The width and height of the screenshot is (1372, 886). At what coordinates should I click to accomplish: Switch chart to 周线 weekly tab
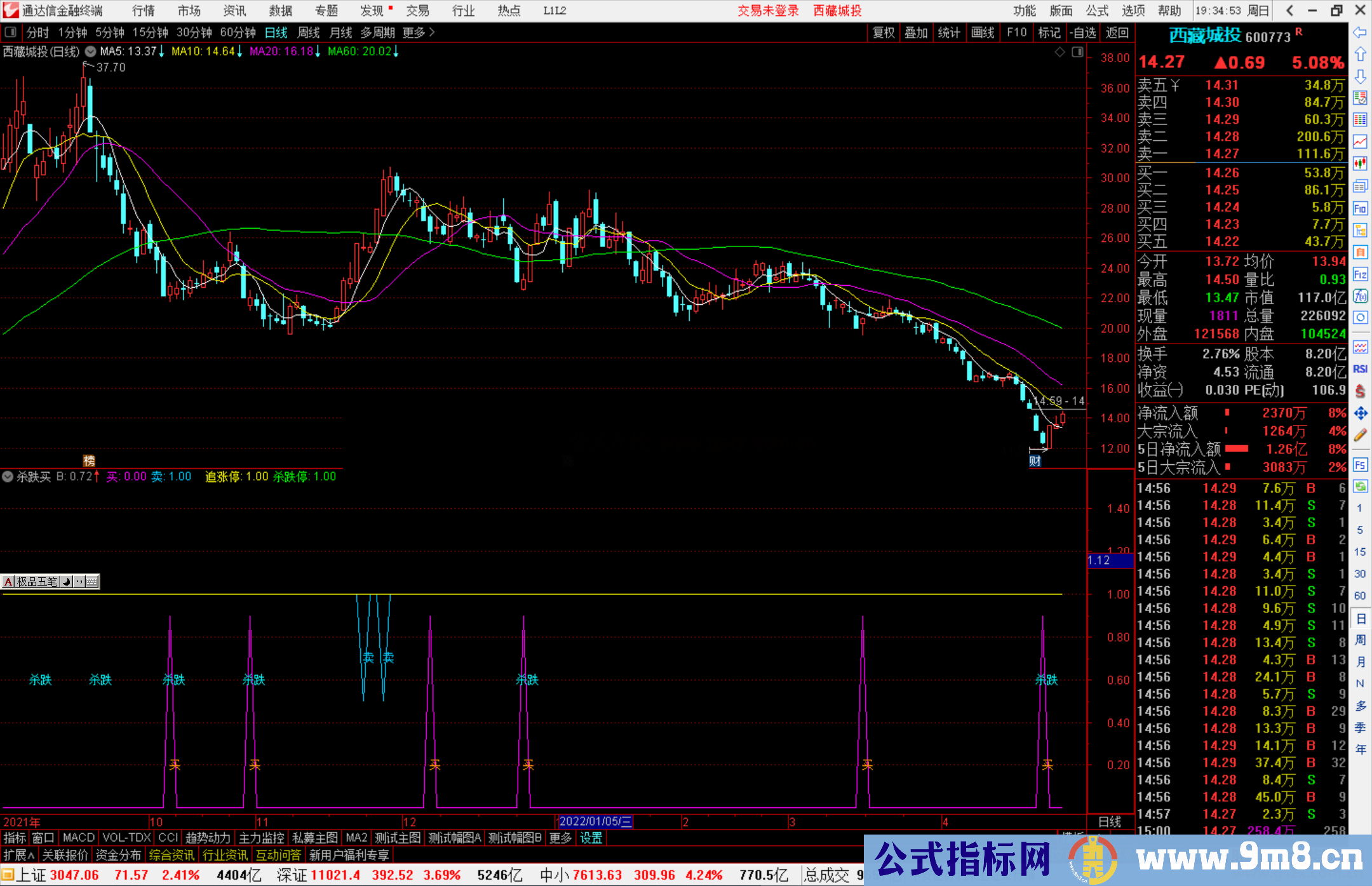[x=309, y=32]
